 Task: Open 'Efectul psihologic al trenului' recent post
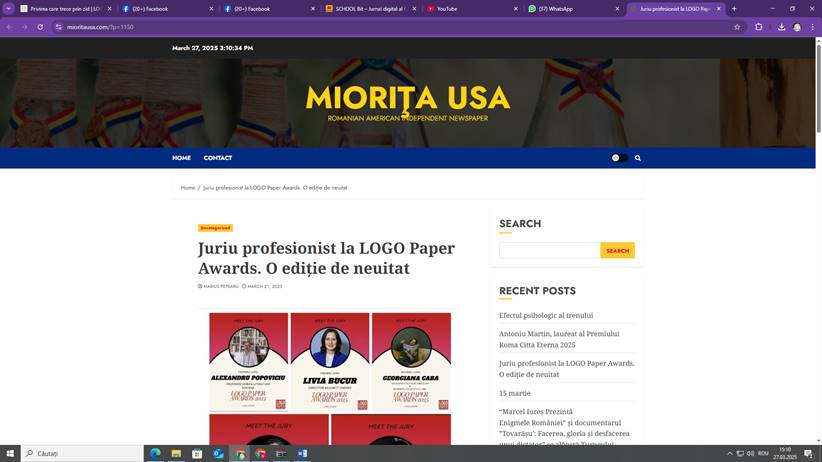[x=546, y=315]
